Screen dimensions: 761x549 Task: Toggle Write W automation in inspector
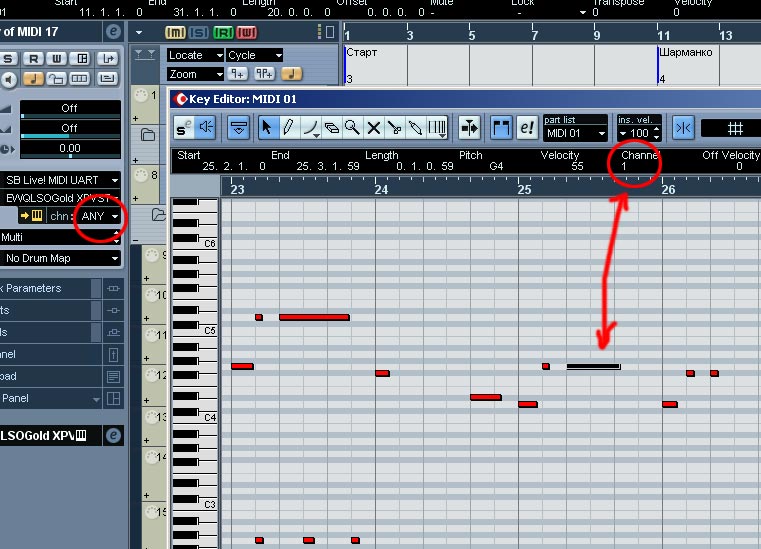click(57, 59)
